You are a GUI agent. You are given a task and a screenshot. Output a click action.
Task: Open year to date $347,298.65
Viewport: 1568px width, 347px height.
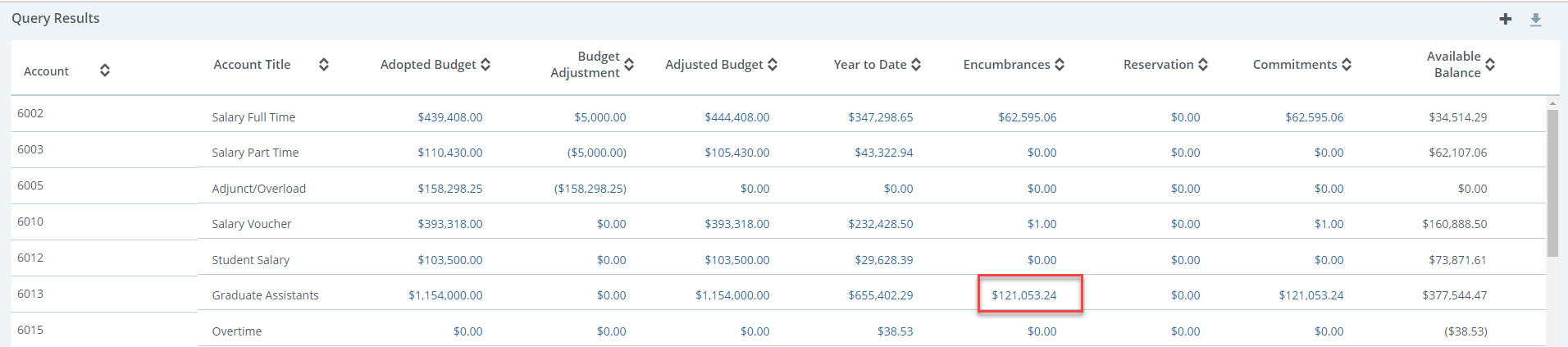881,117
